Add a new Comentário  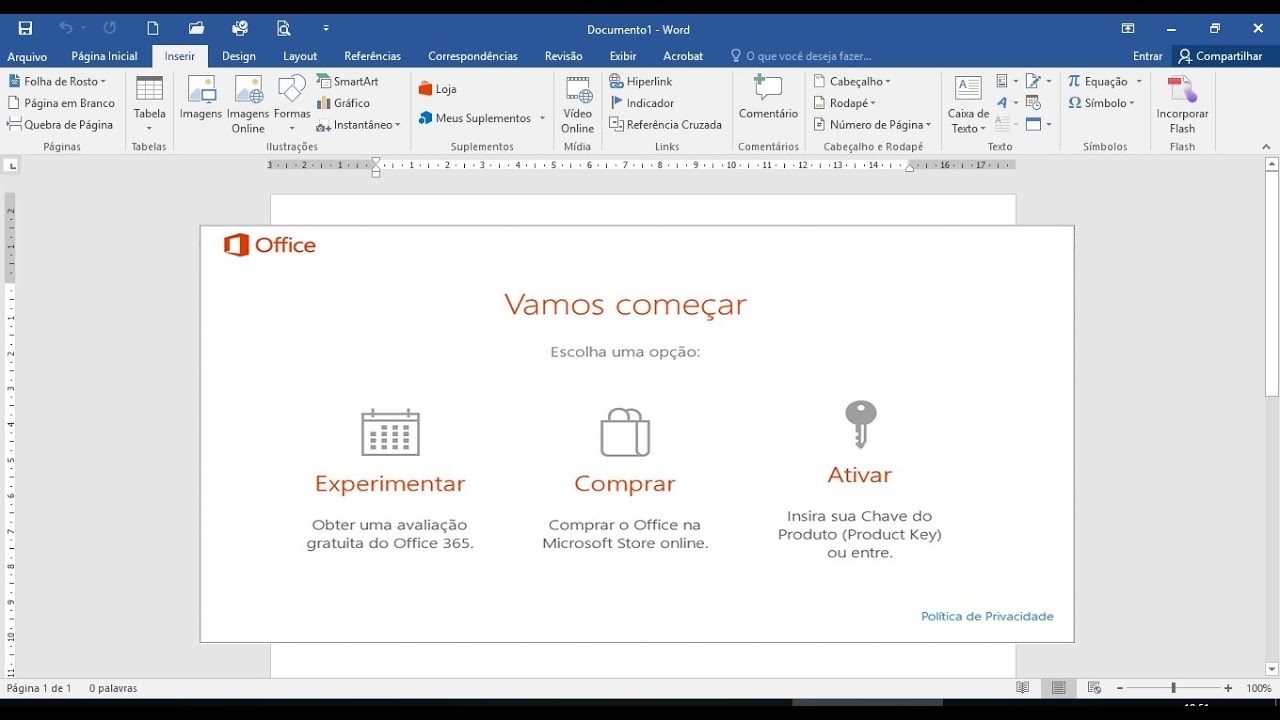pyautogui.click(x=768, y=98)
